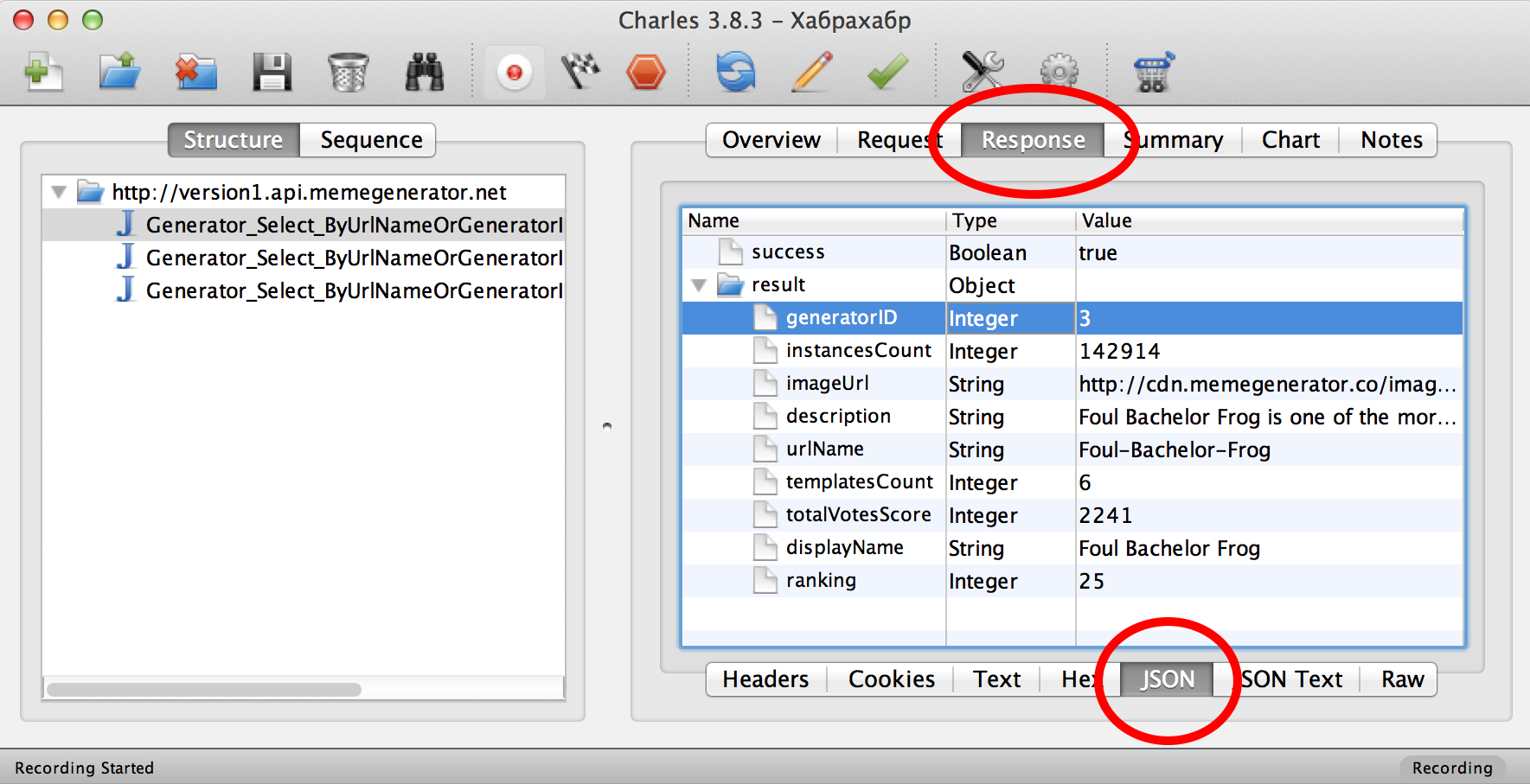Toggle throttling with the checkered flag icon
The width and height of the screenshot is (1530, 784).
coord(580,72)
